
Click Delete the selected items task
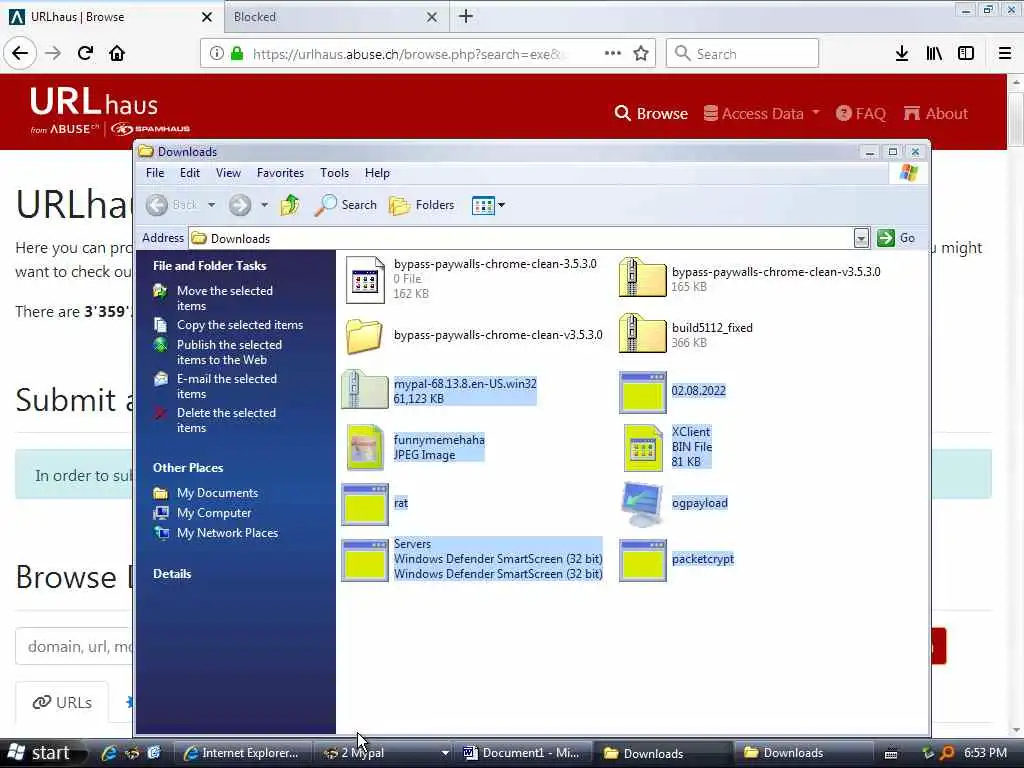tap(226, 420)
